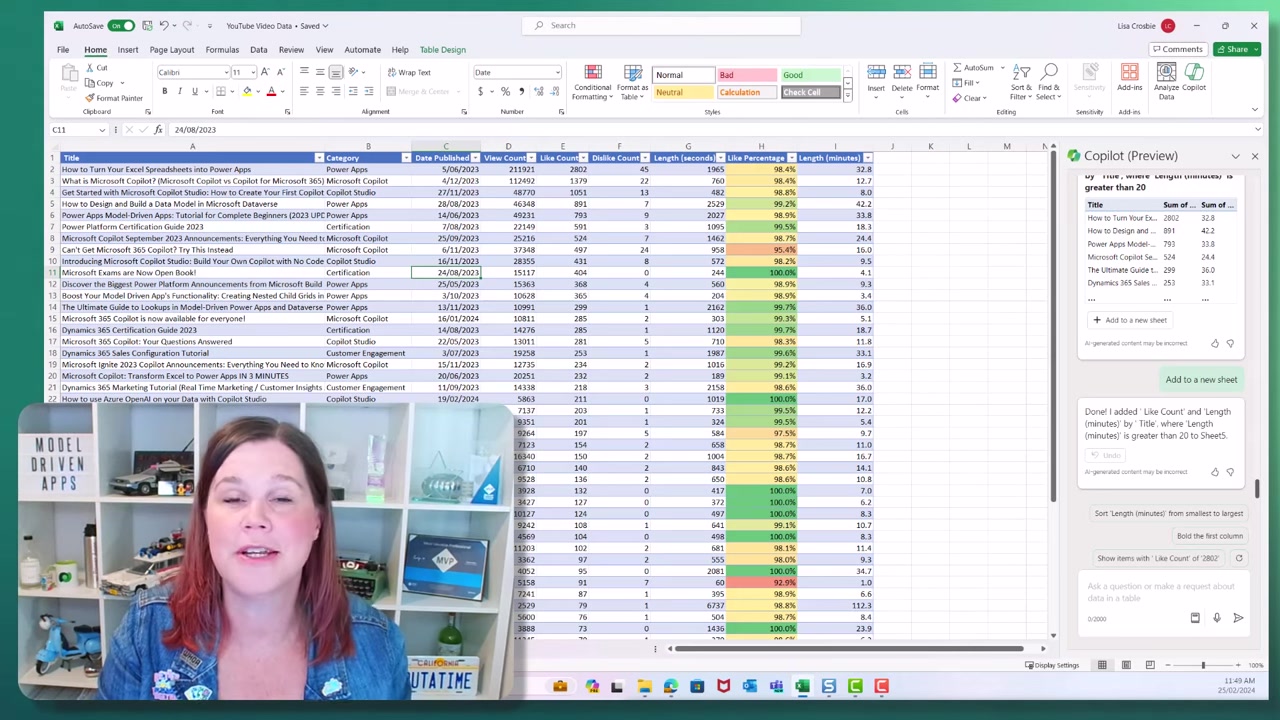The height and width of the screenshot is (720, 1280).
Task: Switch to the Table Design tab
Action: (442, 49)
